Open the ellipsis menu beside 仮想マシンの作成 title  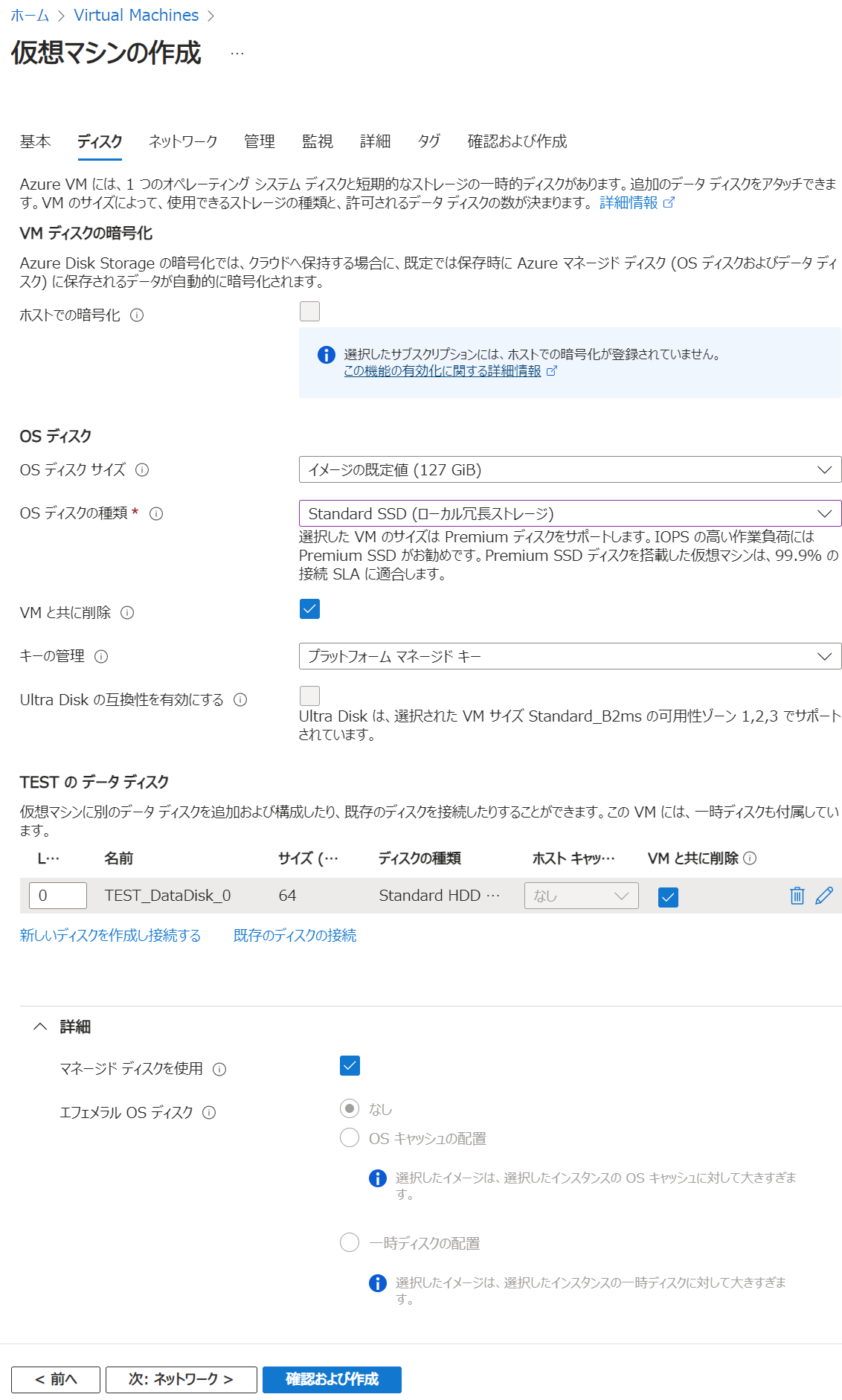tap(237, 54)
